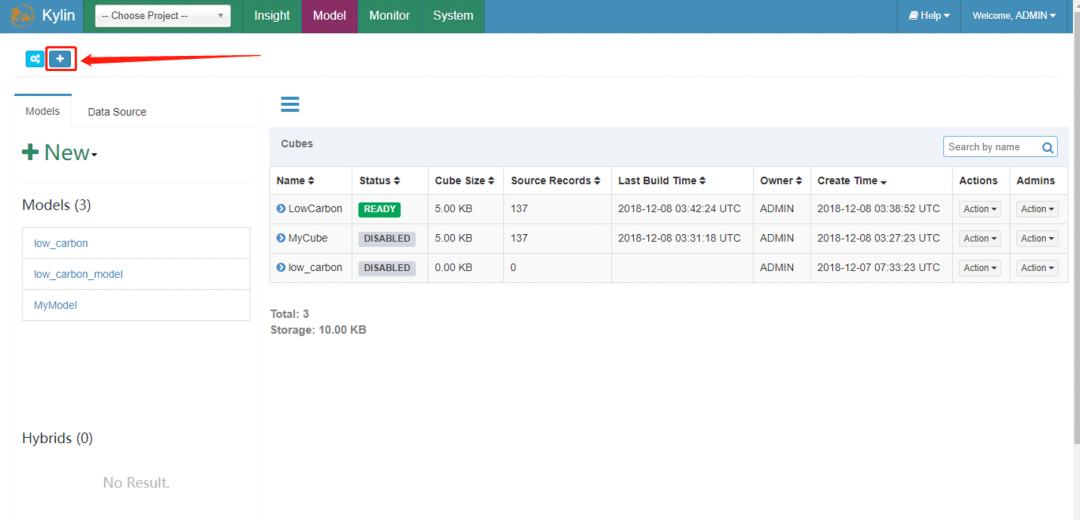Sort cubes by Owner column
This screenshot has width=1080, height=520.
(781, 180)
